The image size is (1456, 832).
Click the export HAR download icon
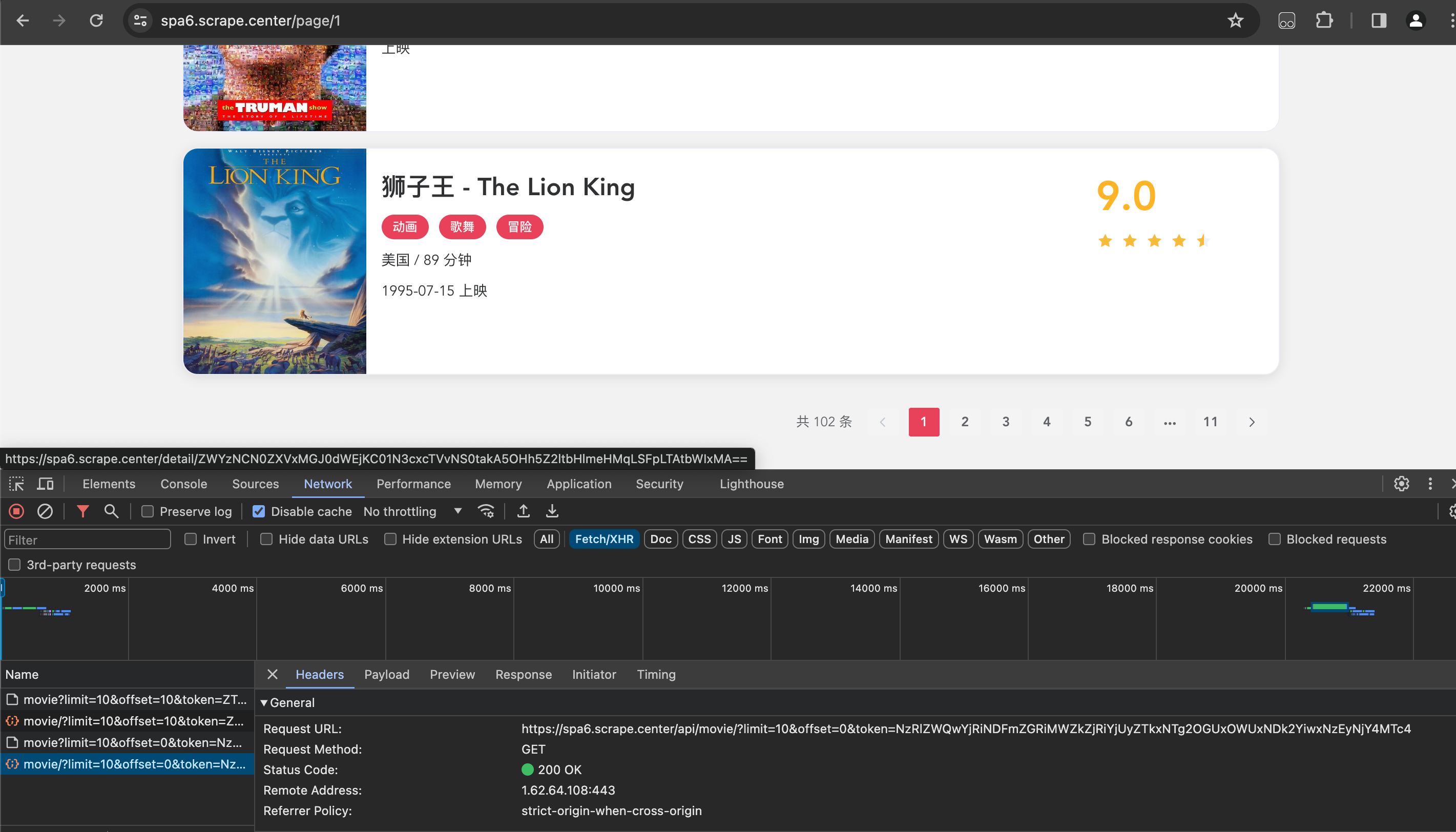click(x=552, y=511)
